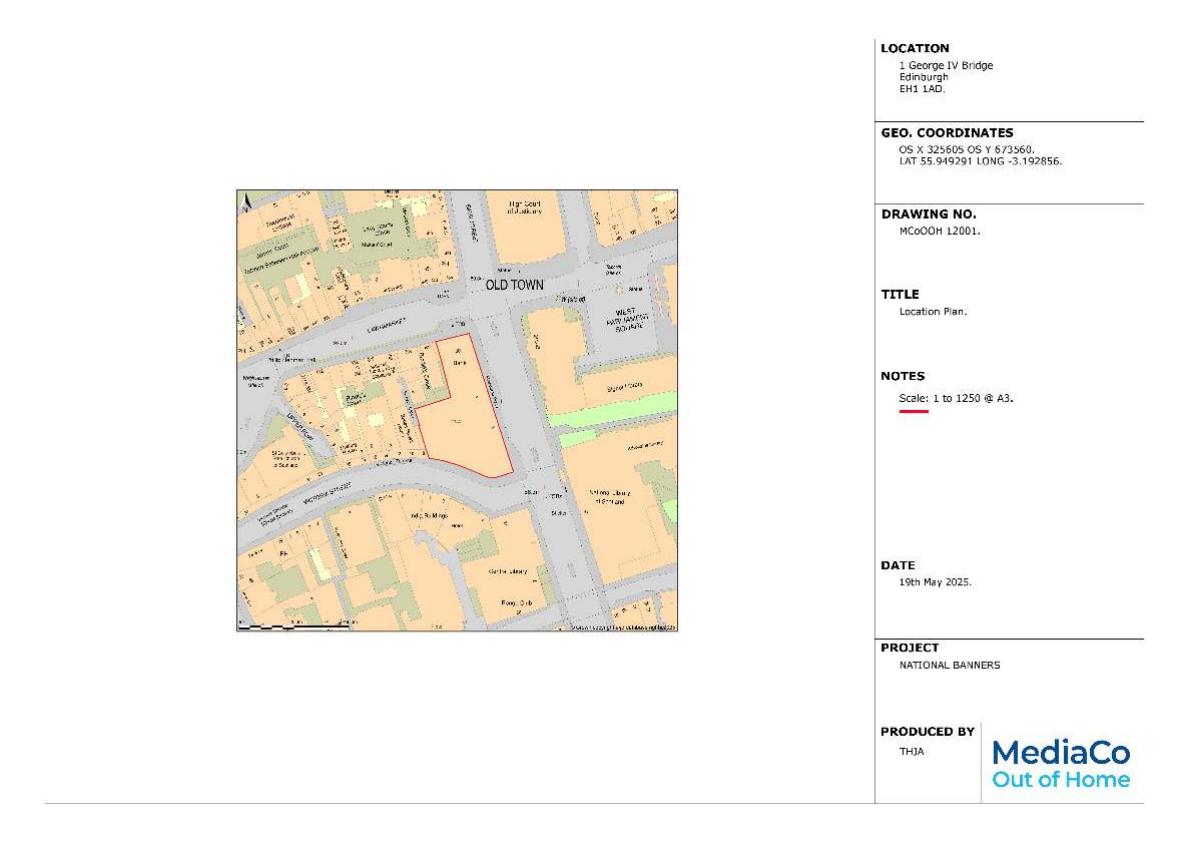Select the NOTES heading
Screen dimensions: 1191x842
coord(902,376)
